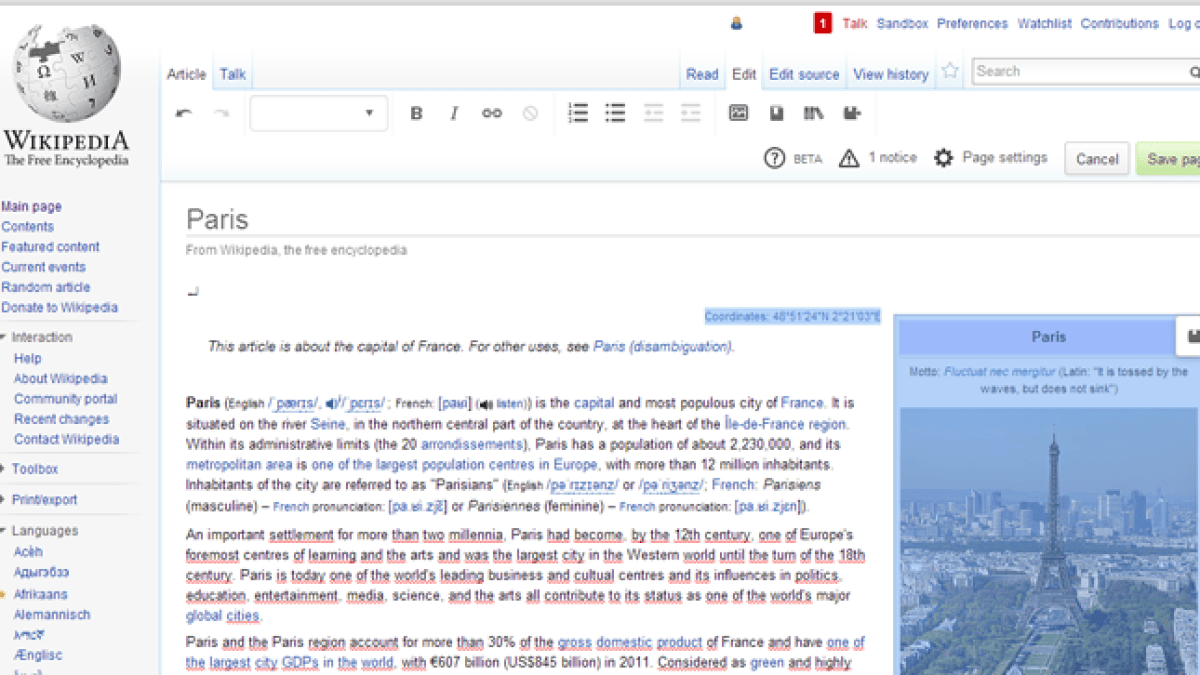Viewport: 1200px width, 675px height.
Task: Click the Save page button
Action: tap(1168, 159)
